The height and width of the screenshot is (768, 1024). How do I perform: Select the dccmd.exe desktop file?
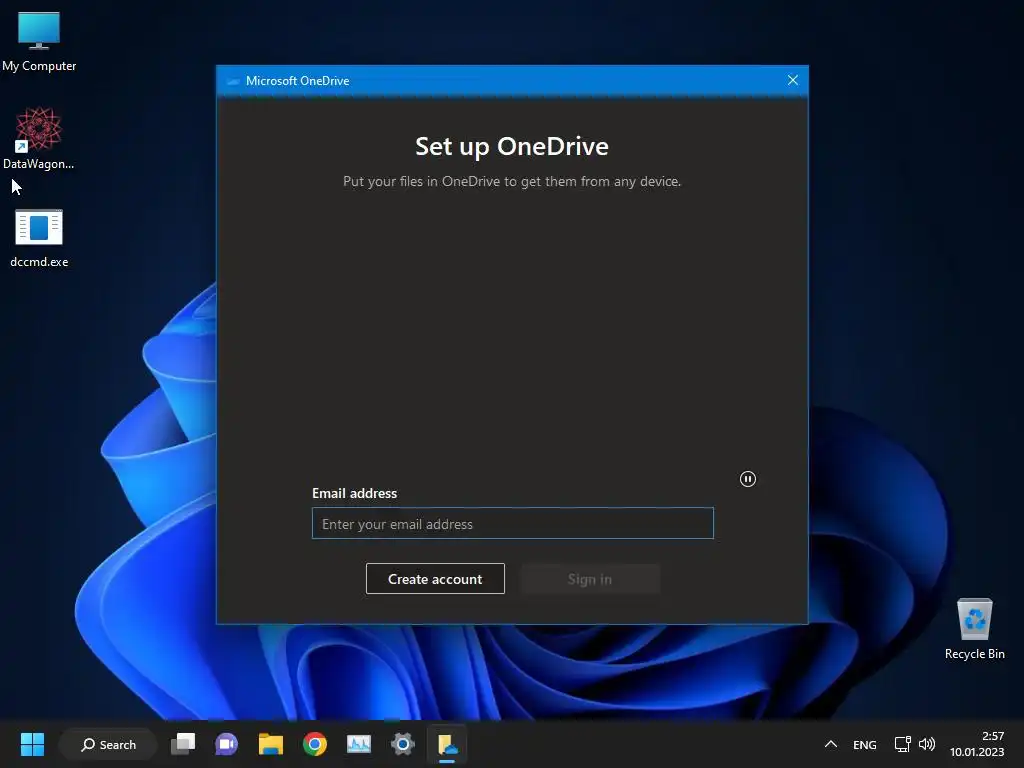point(39,238)
